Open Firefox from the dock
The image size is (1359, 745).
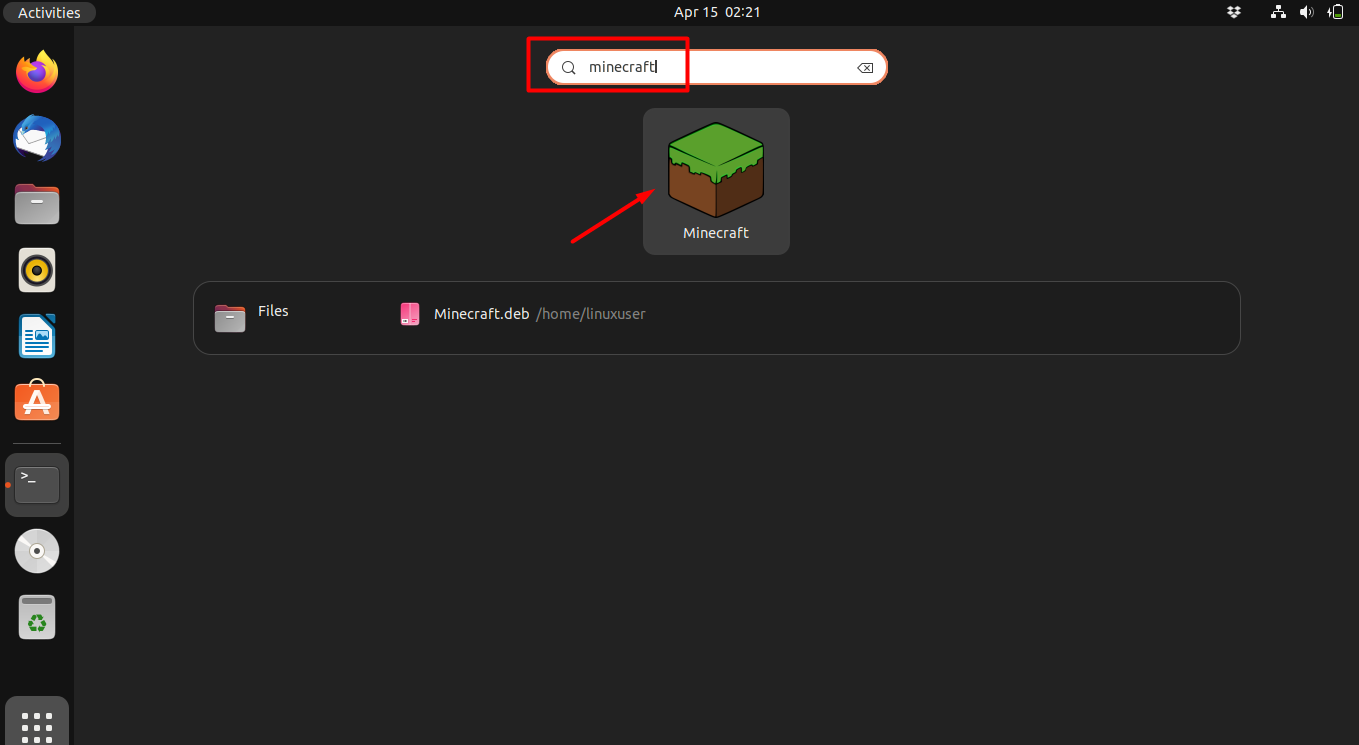(37, 72)
